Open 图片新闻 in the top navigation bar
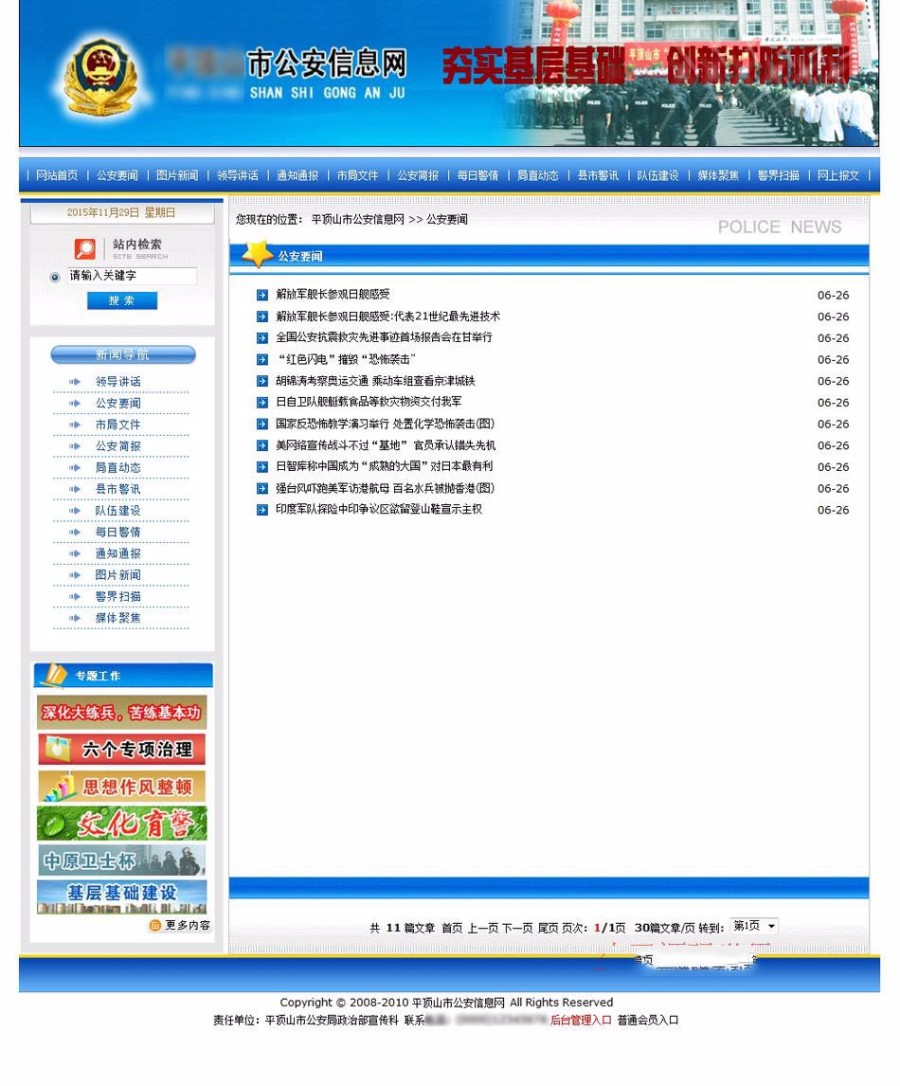This screenshot has height=1086, width=900. (x=177, y=175)
